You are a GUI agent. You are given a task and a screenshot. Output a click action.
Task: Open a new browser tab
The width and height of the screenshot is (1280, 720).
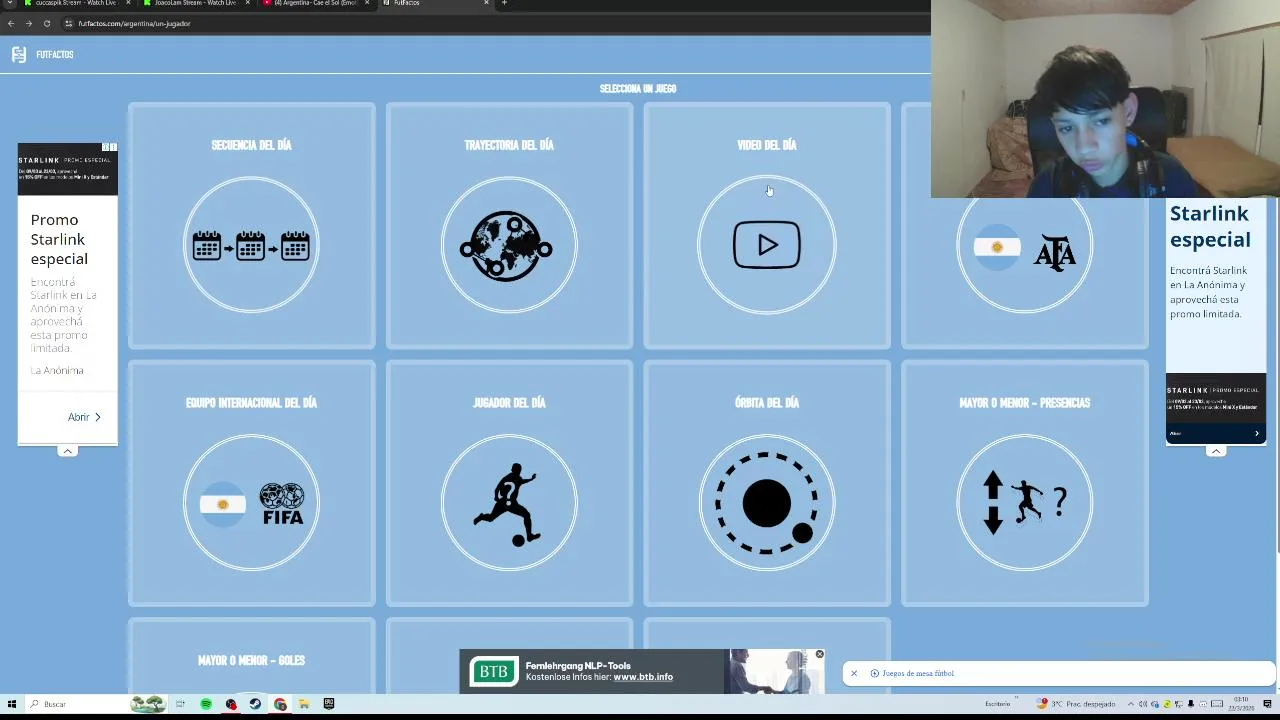[504, 3]
